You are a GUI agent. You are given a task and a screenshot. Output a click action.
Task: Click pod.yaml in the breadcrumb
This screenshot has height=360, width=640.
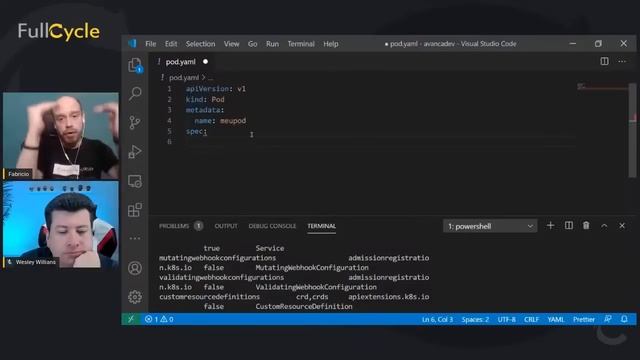184,77
